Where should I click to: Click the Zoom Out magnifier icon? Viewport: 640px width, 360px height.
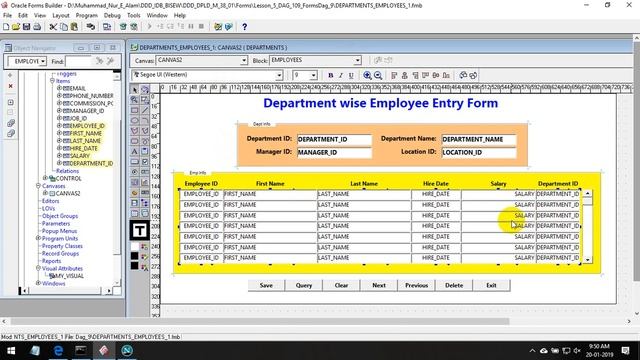coord(378,75)
